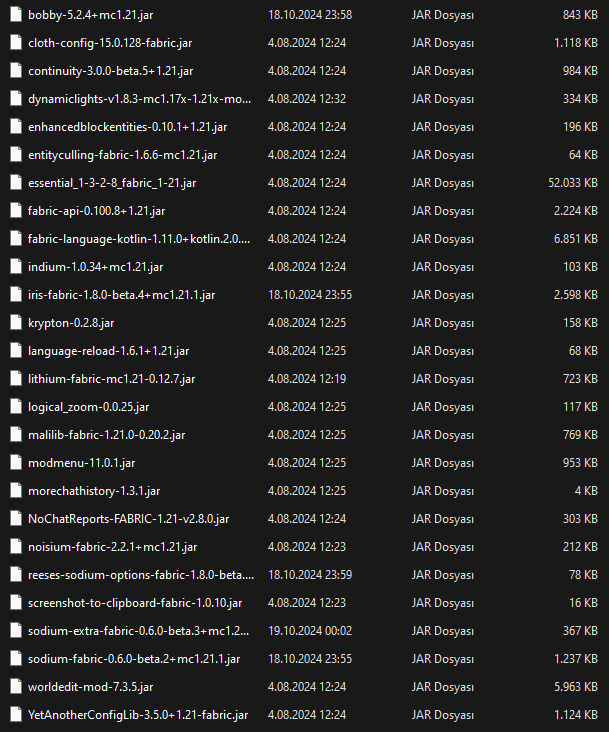Select file name sodium-fabric-0.6.0-beta.2+mc1.21.1.jar

134,659
